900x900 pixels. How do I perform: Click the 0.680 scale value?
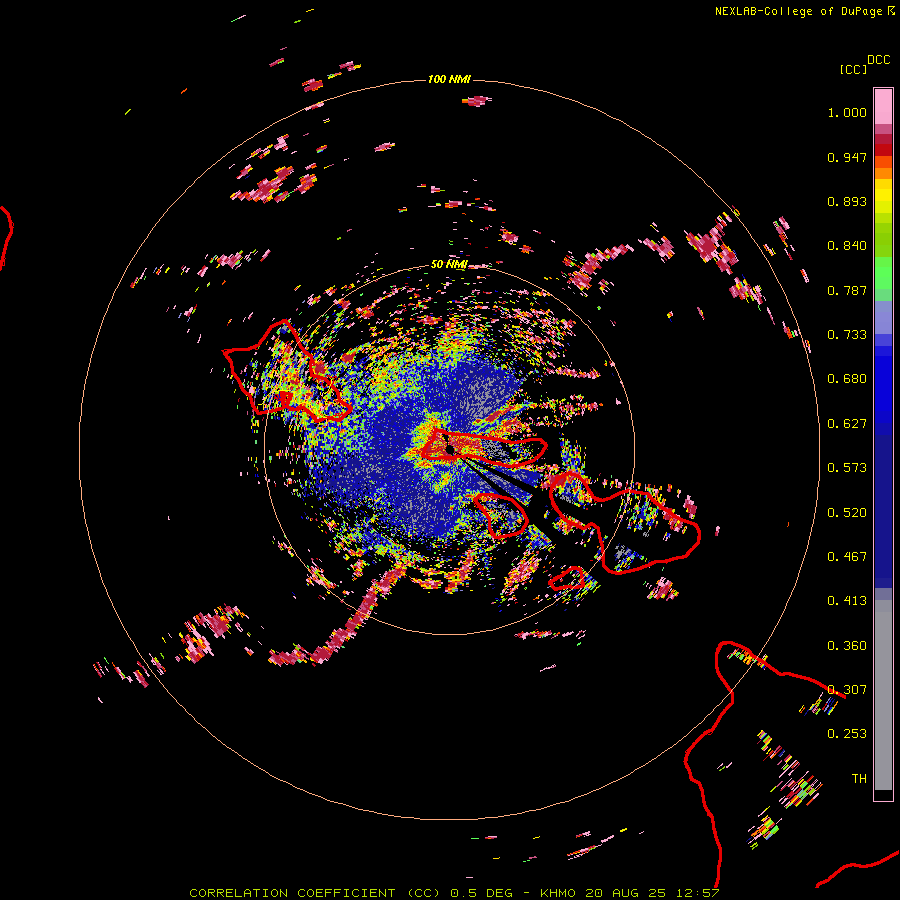(847, 379)
